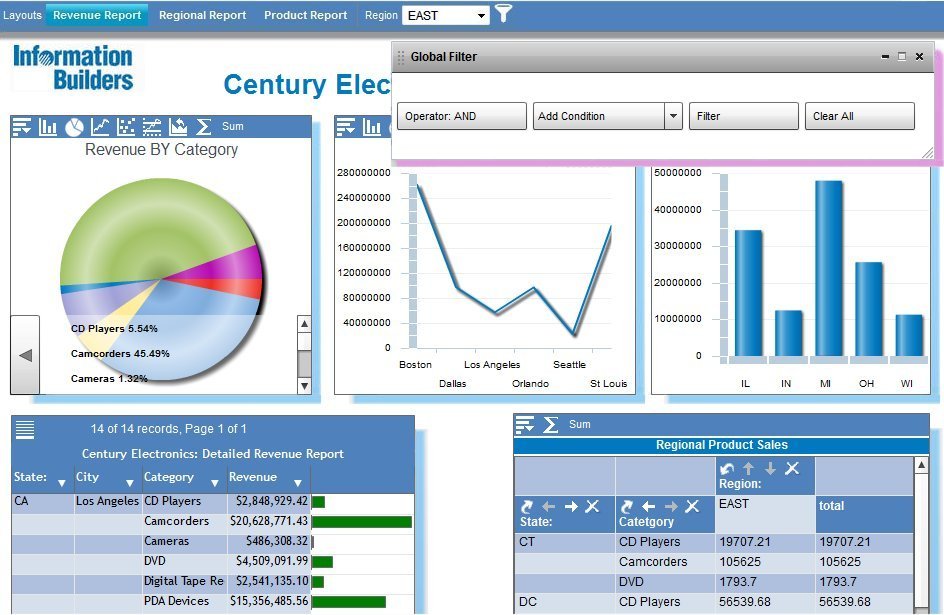
Task: Switch to Regional Report tab
Action: (202, 15)
